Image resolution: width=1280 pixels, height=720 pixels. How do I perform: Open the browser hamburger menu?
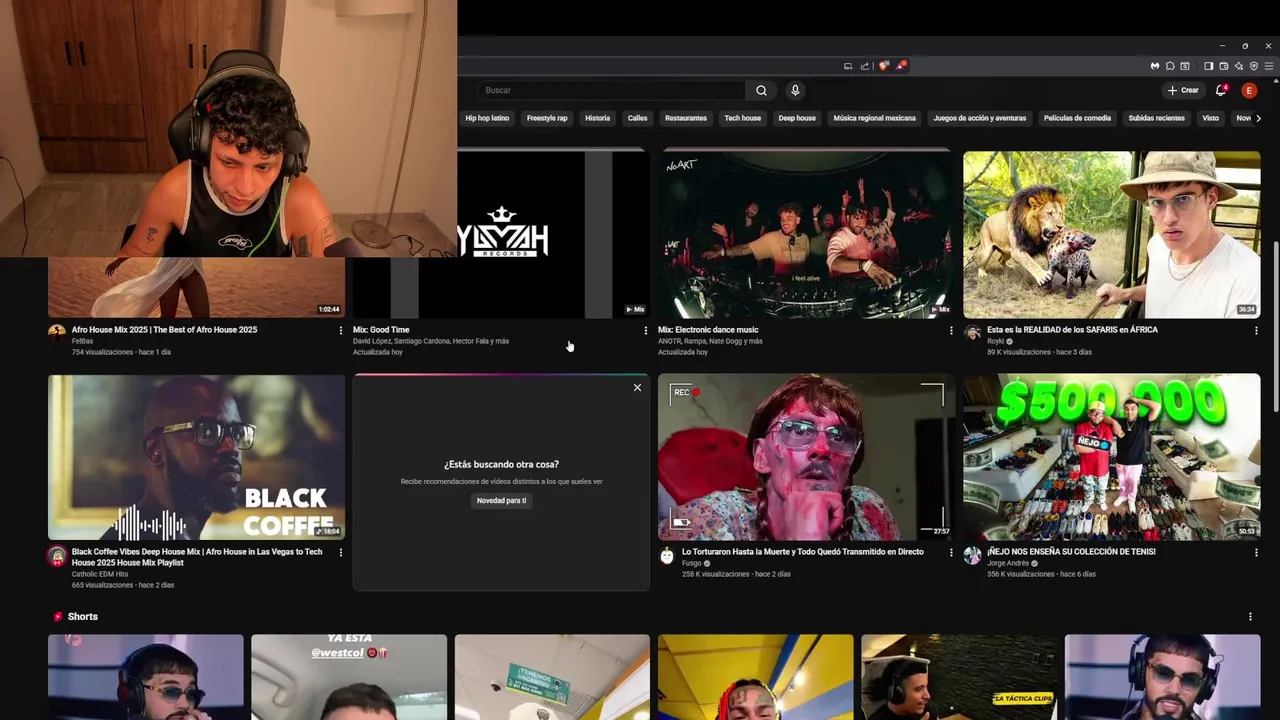(x=1268, y=66)
